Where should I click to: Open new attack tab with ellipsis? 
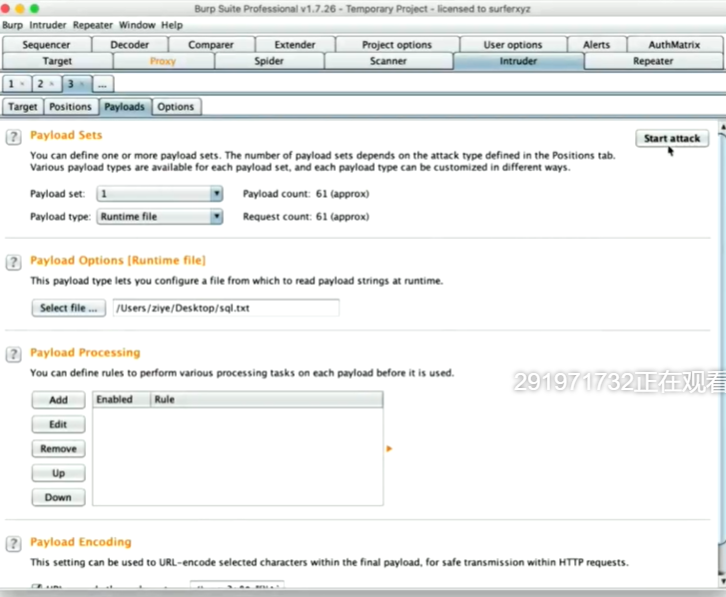point(102,84)
